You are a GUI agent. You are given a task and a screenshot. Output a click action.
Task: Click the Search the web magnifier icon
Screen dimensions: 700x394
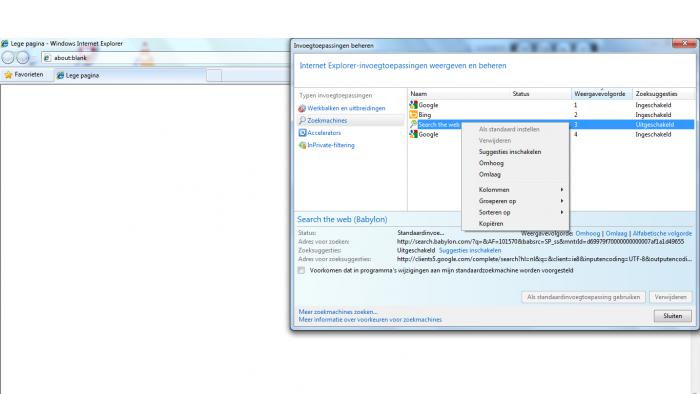click(413, 124)
